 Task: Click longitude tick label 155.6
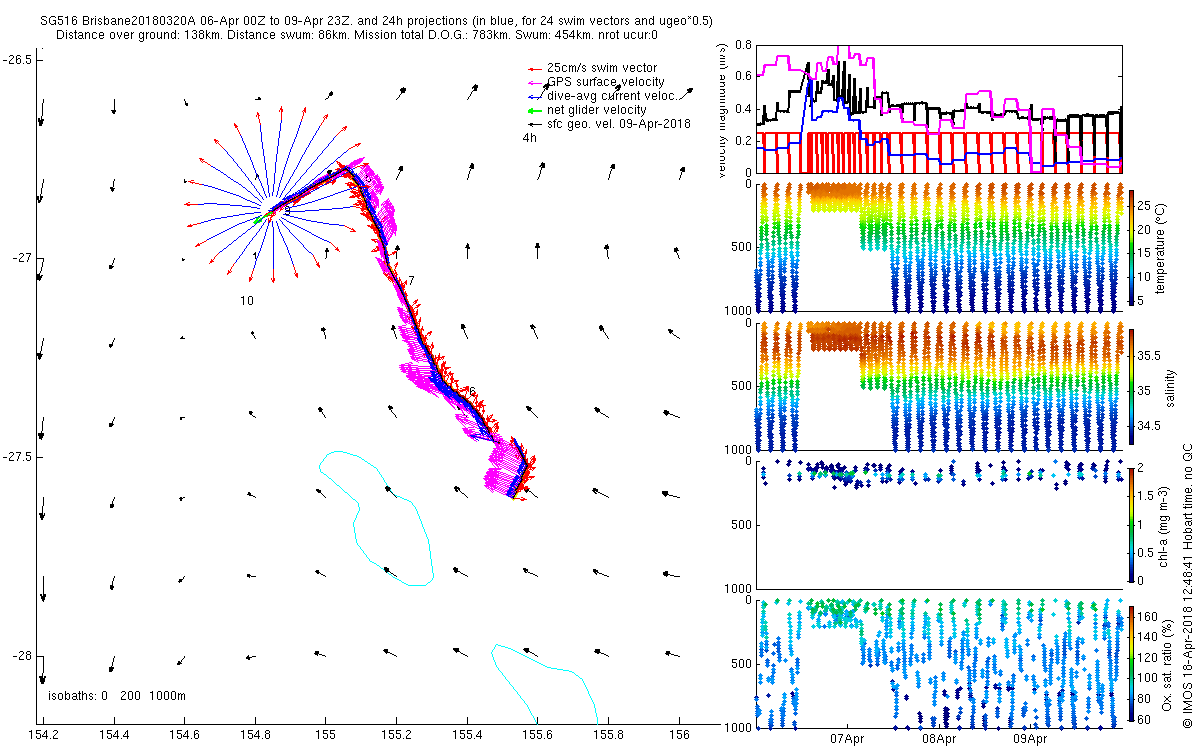(538, 736)
